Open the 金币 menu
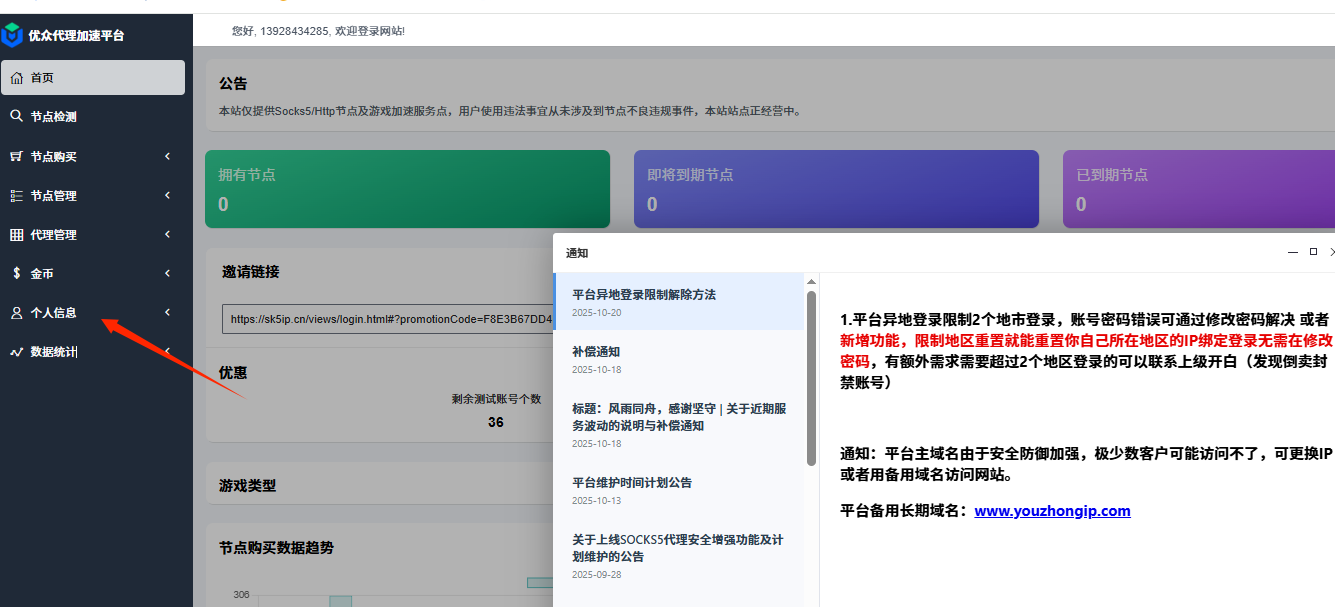Image resolution: width=1335 pixels, height=607 pixels. coord(93,273)
